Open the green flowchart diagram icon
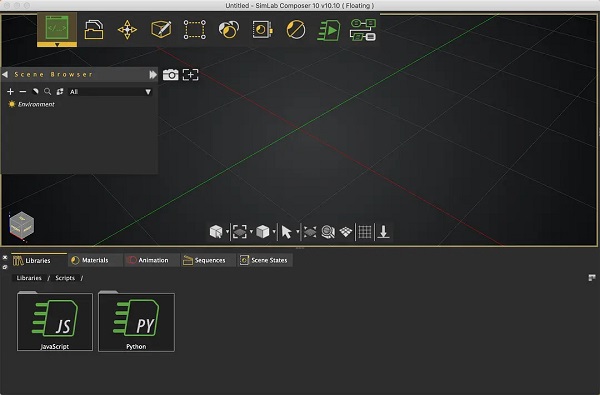The height and width of the screenshot is (395, 600). (363, 30)
